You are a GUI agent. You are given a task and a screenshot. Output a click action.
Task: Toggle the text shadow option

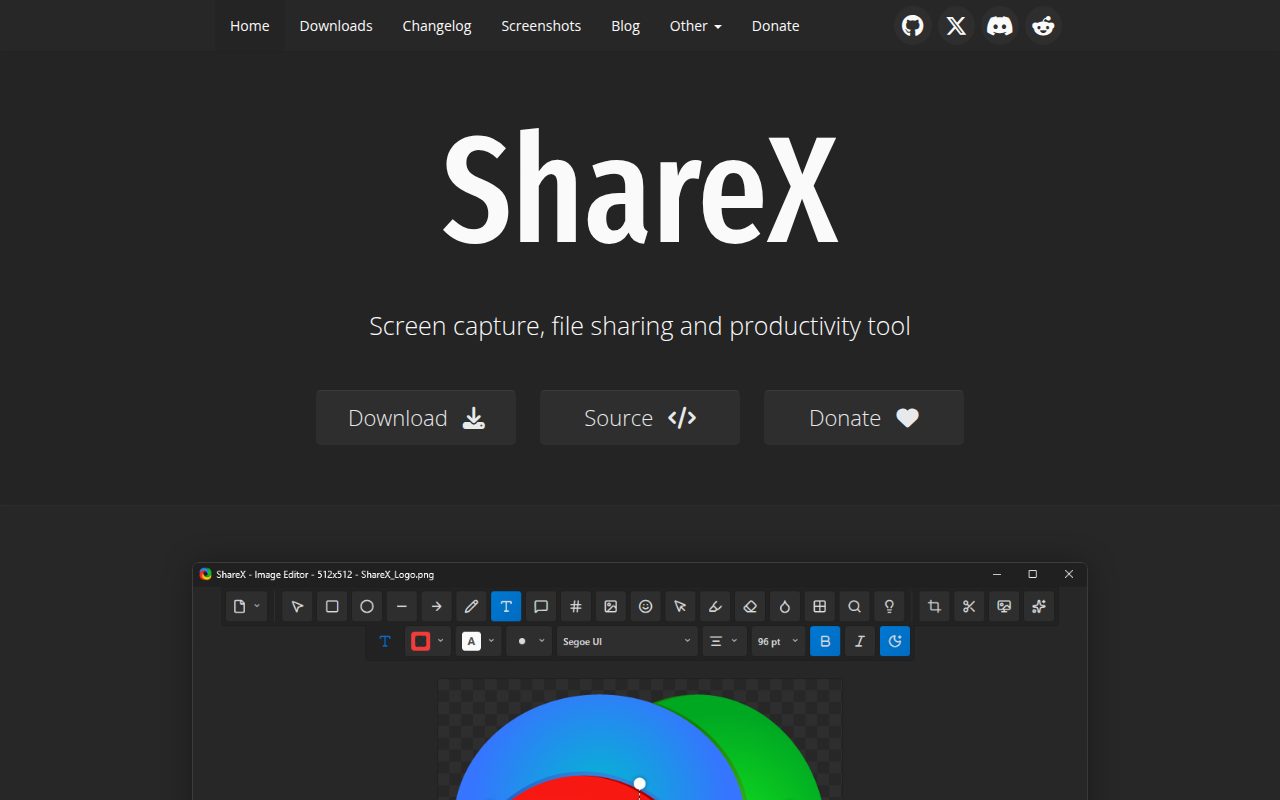coord(895,641)
